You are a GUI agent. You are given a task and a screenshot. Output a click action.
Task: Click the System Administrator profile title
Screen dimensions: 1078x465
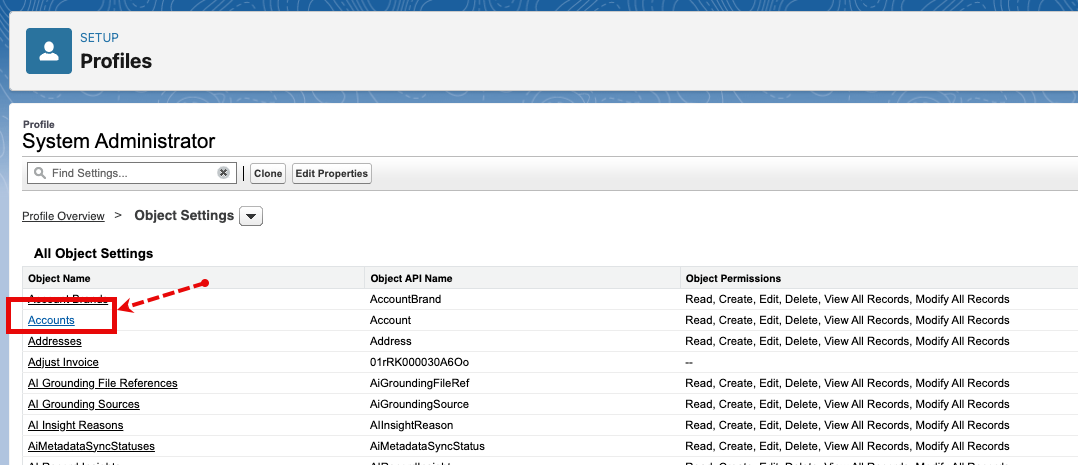[x=118, y=142]
